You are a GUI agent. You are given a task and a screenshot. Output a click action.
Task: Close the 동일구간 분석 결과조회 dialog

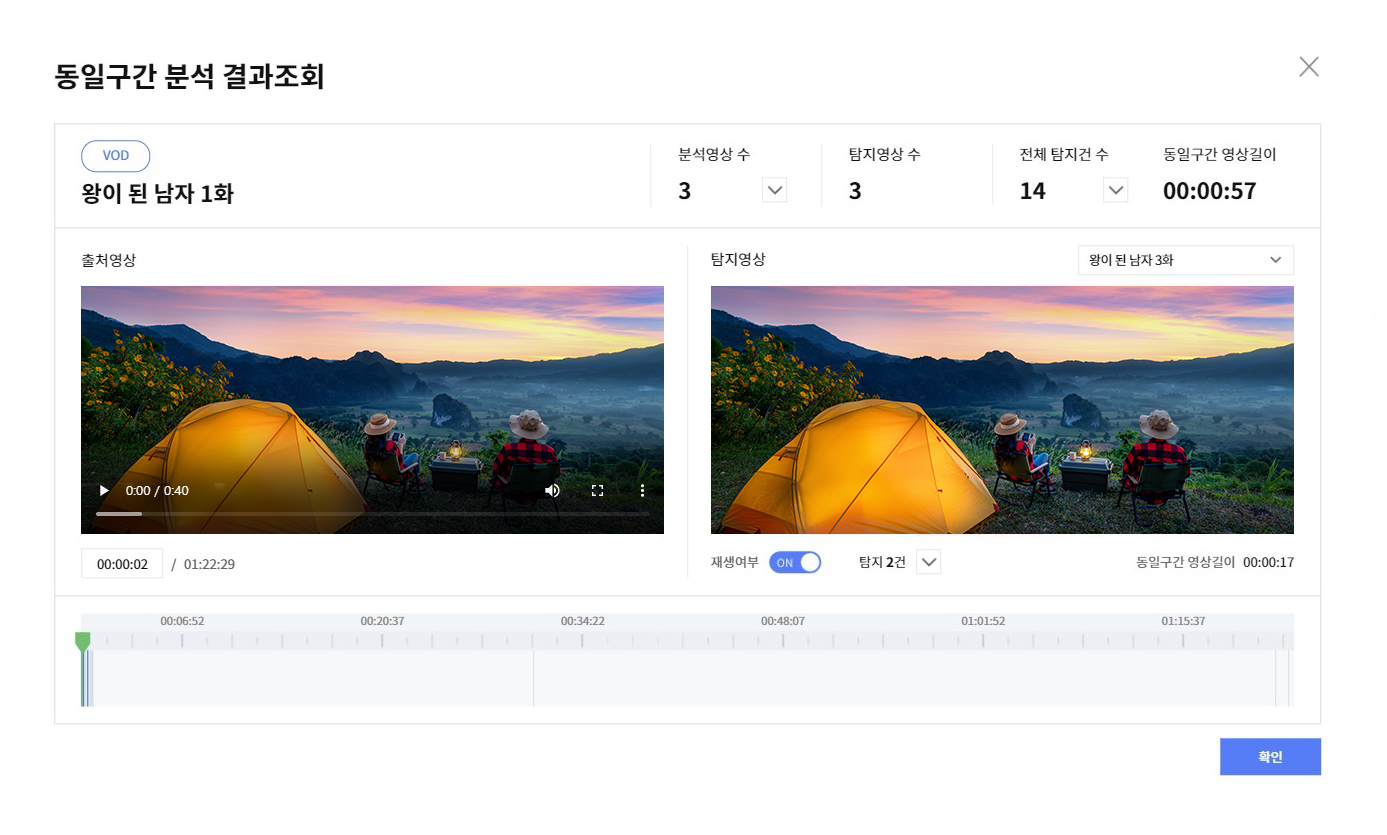[1309, 67]
